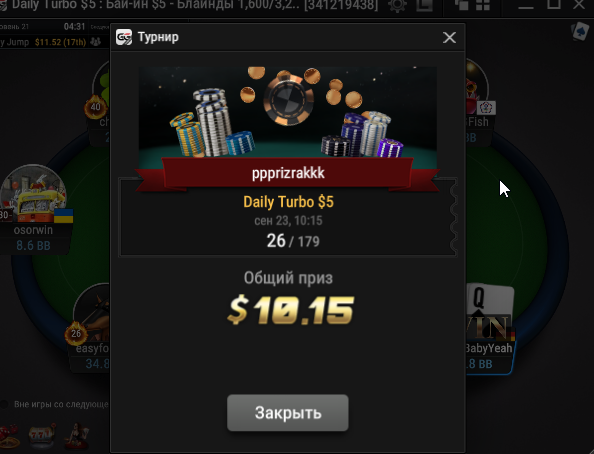Click osorwin's player avatar
The width and height of the screenshot is (594, 454).
pyautogui.click(x=33, y=194)
